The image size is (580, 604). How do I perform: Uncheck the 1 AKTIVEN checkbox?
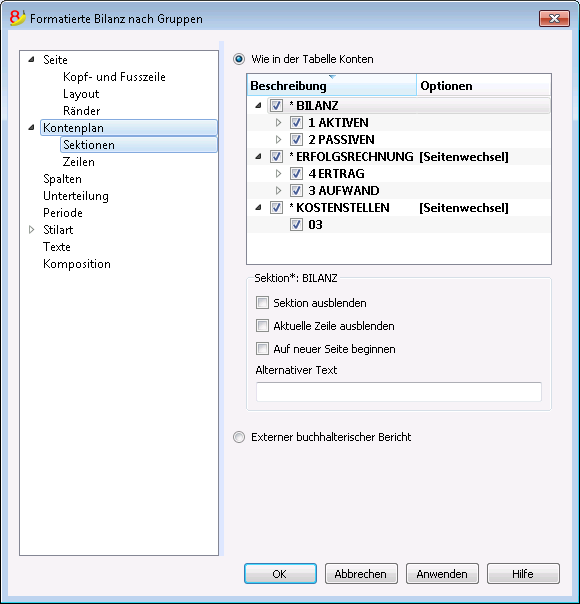[x=296, y=122]
